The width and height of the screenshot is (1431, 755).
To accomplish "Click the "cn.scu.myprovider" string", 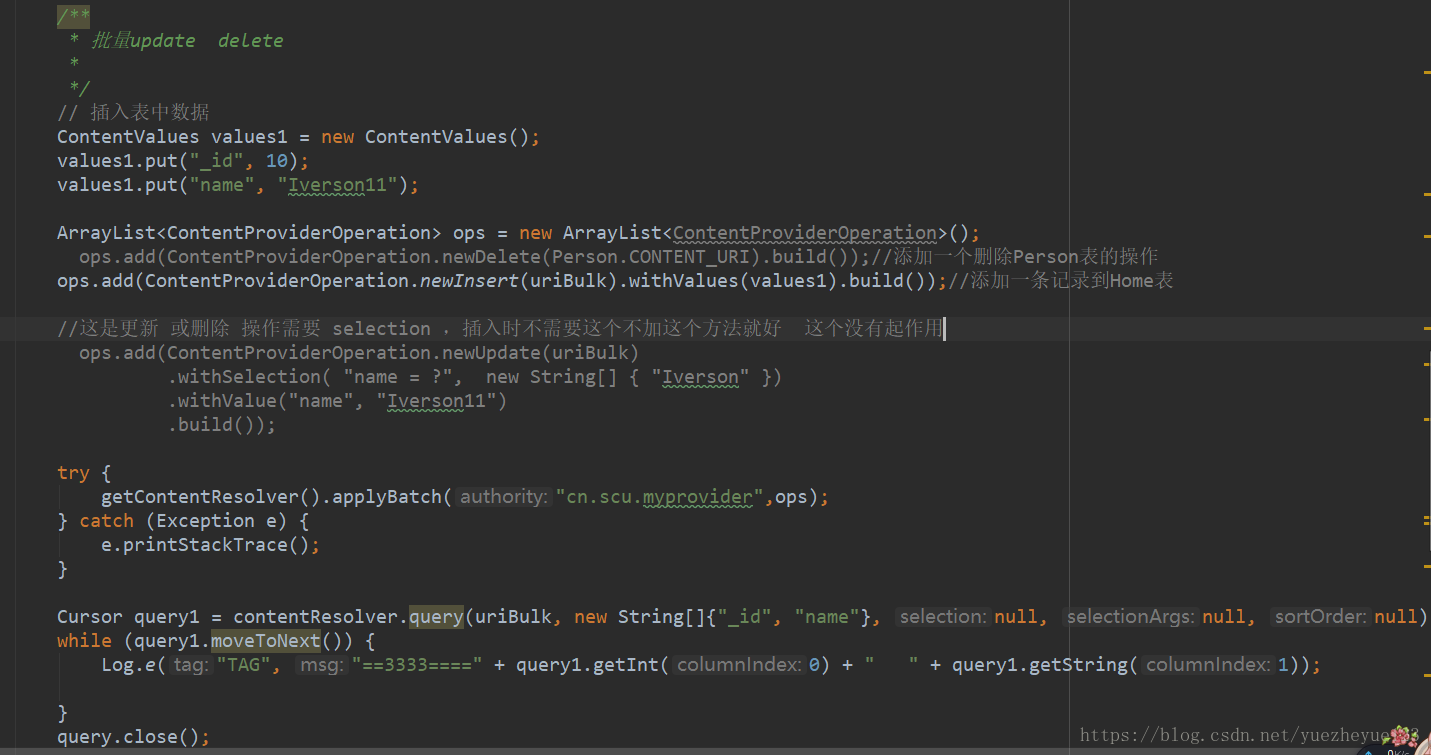I will pos(659,497).
